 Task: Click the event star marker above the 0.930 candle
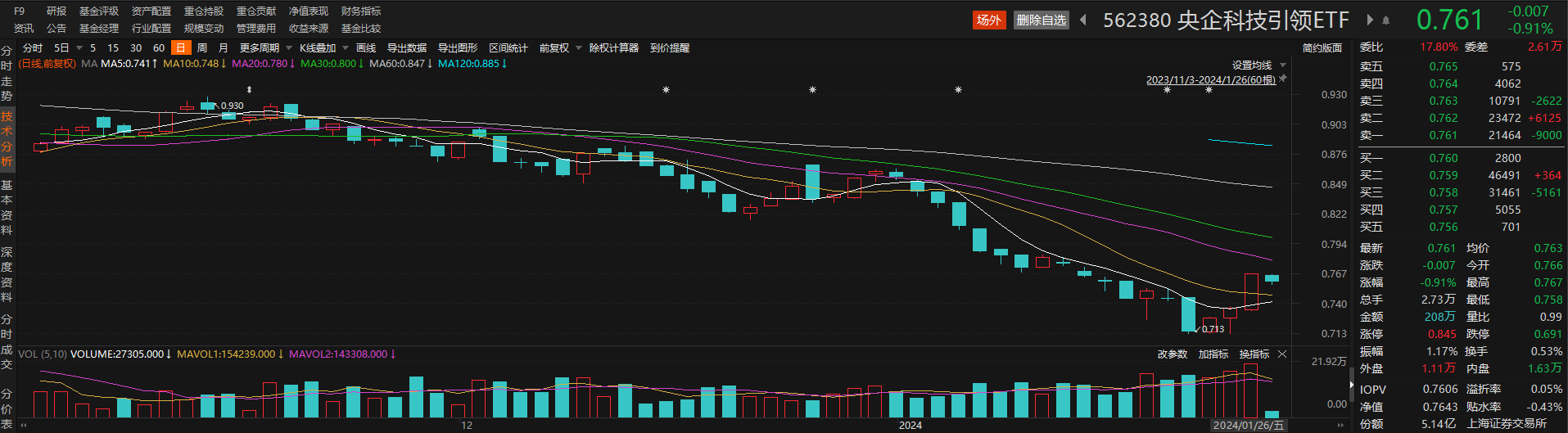[249, 90]
